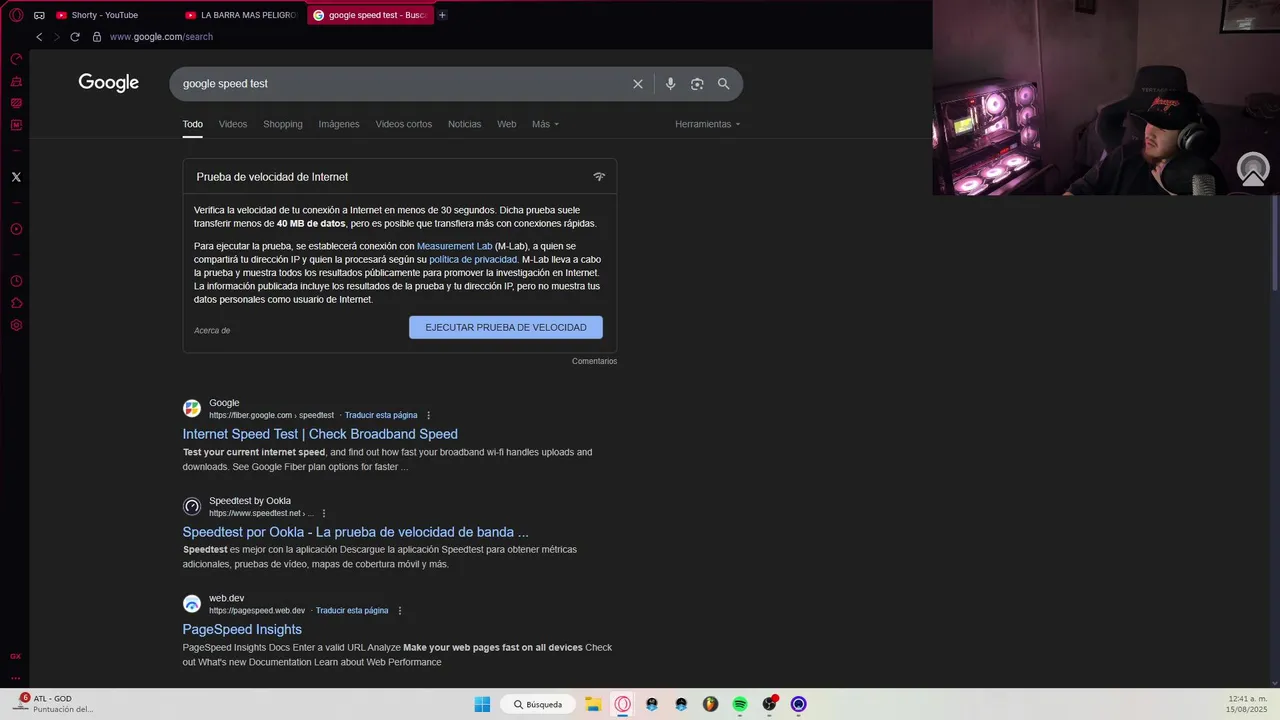Open Extensions cube icon in sidebar
The image size is (1280, 720).
click(16, 303)
